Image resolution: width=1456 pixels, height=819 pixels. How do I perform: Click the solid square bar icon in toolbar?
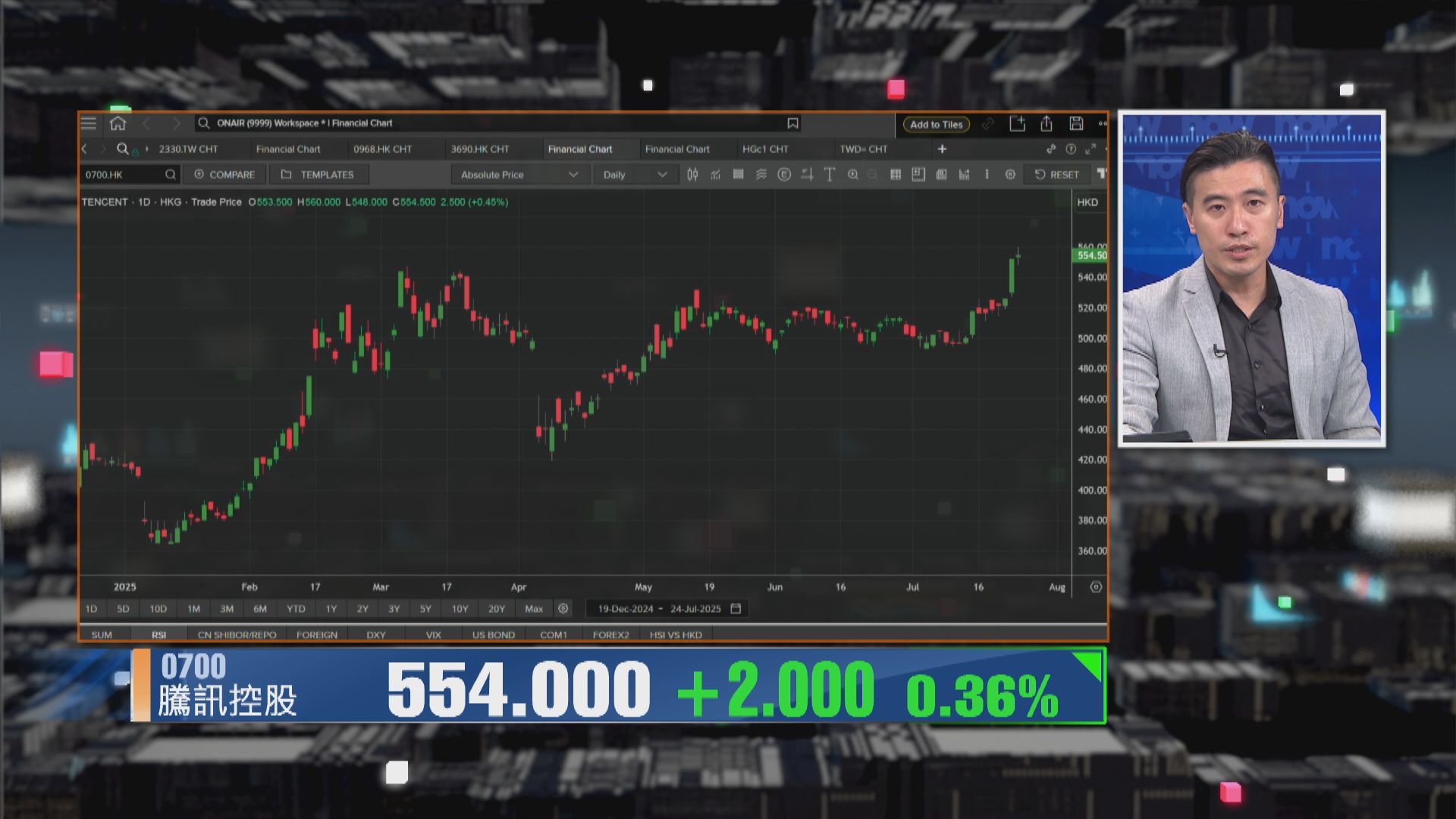[x=738, y=174]
